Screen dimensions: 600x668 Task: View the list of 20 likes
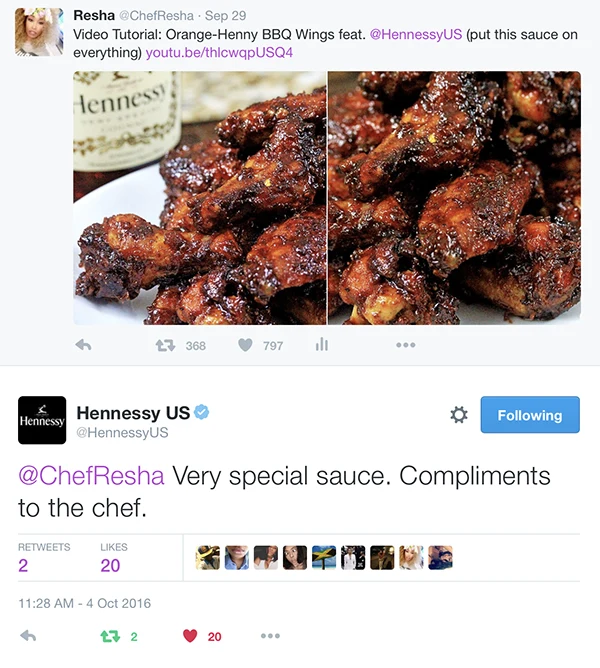[x=114, y=558]
